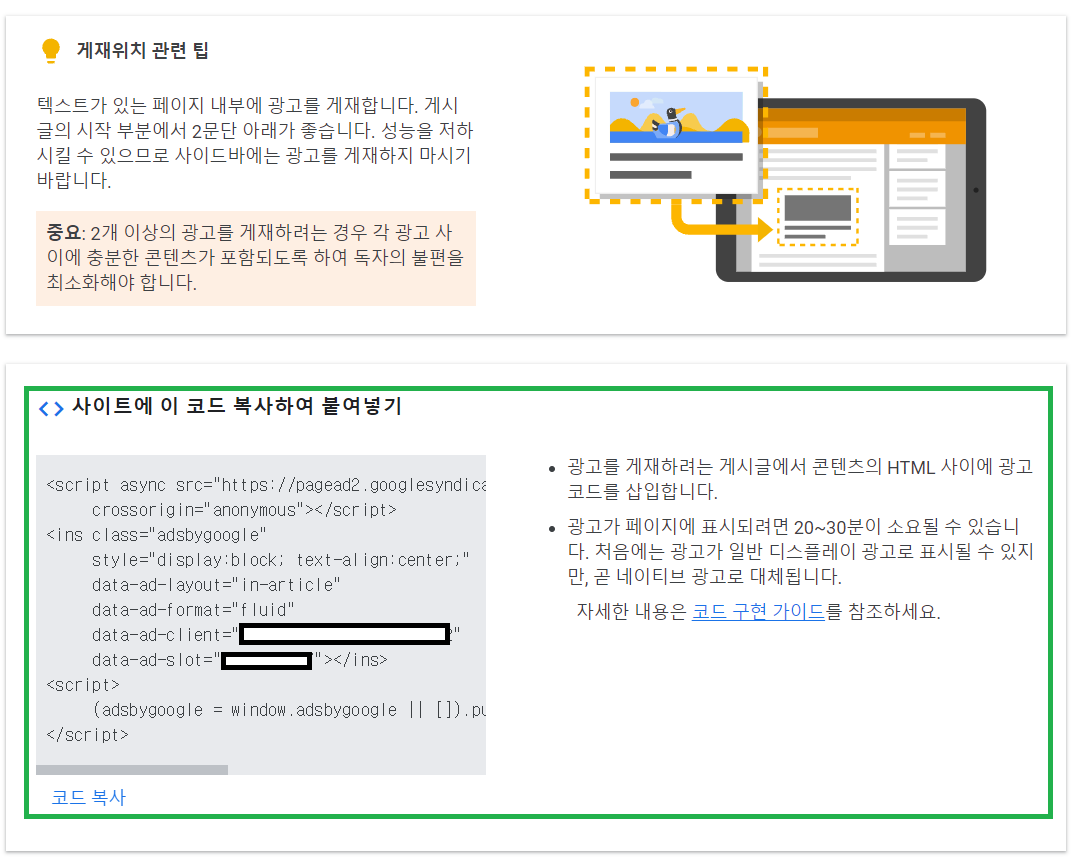The height and width of the screenshot is (865, 1077).
Task: Click the tablet camera dot
Action: [975, 190]
